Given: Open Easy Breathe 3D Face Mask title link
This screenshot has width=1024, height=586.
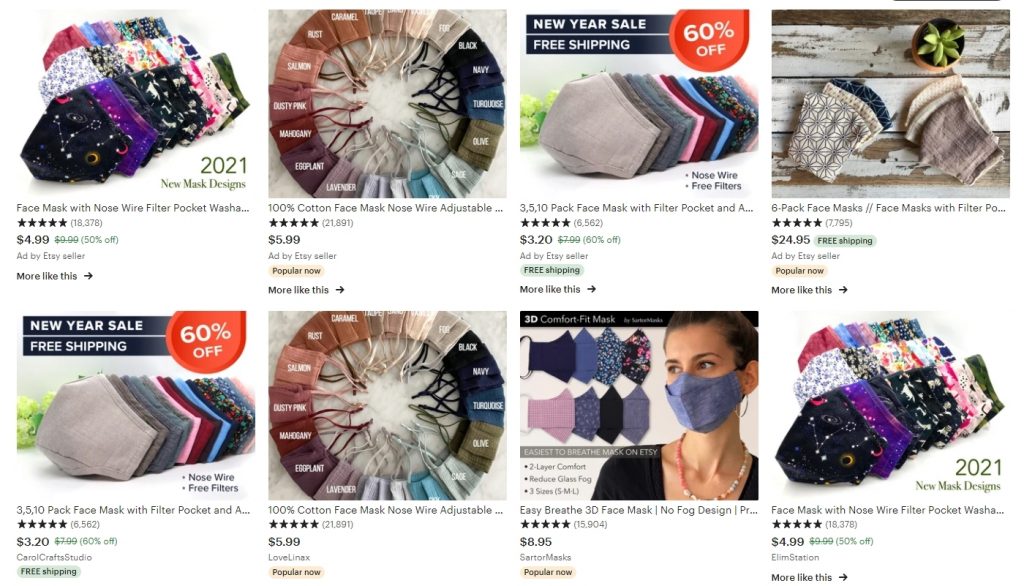Looking at the screenshot, I should (639, 510).
